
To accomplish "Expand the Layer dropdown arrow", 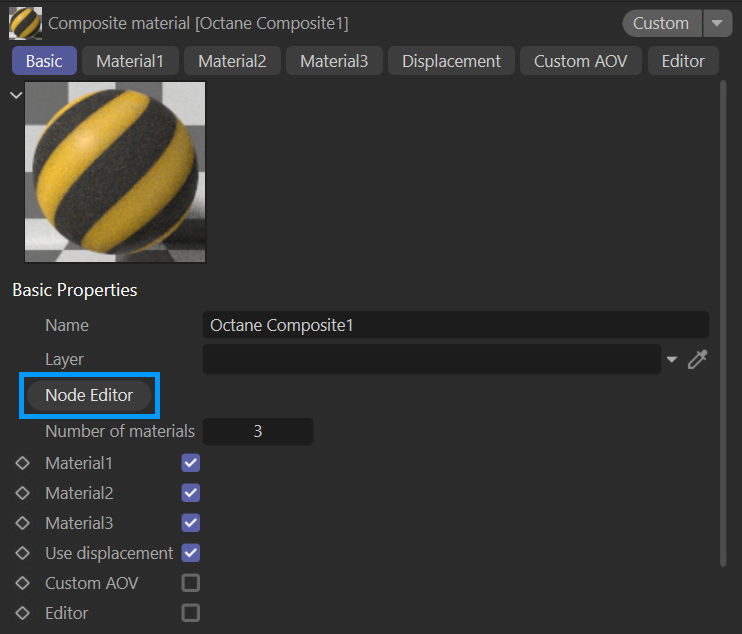I will (672, 360).
